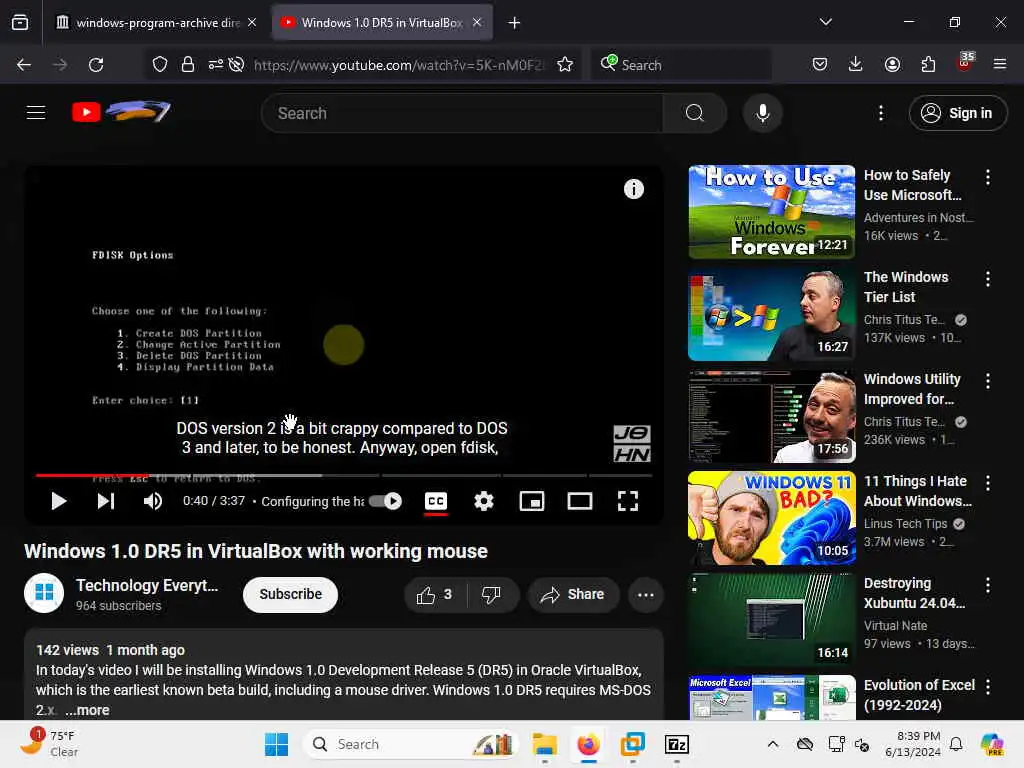The width and height of the screenshot is (1024, 768).
Task: Show video info card icon
Action: pos(633,189)
